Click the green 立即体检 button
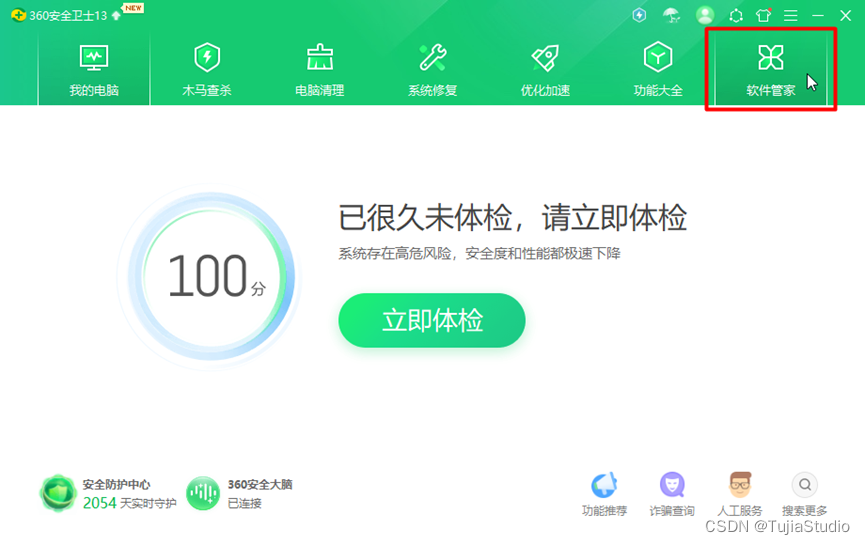Viewport: 865px width, 545px height. tap(432, 320)
